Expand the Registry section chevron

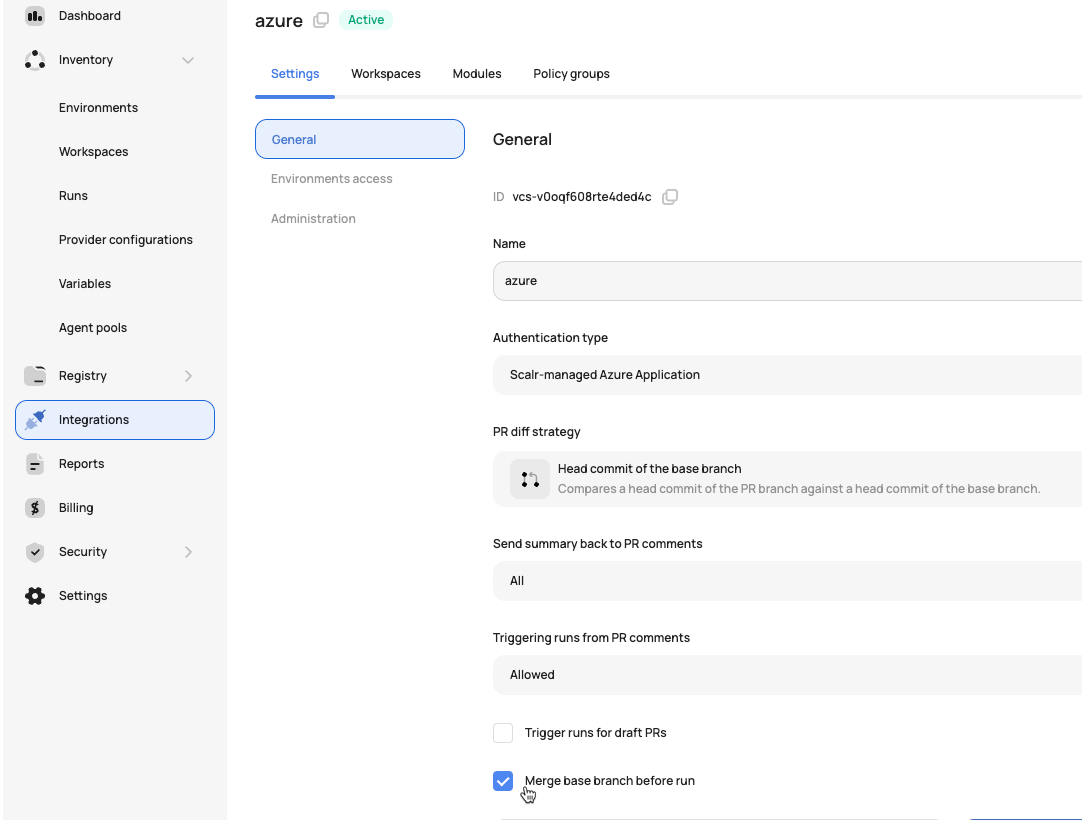[188, 375]
